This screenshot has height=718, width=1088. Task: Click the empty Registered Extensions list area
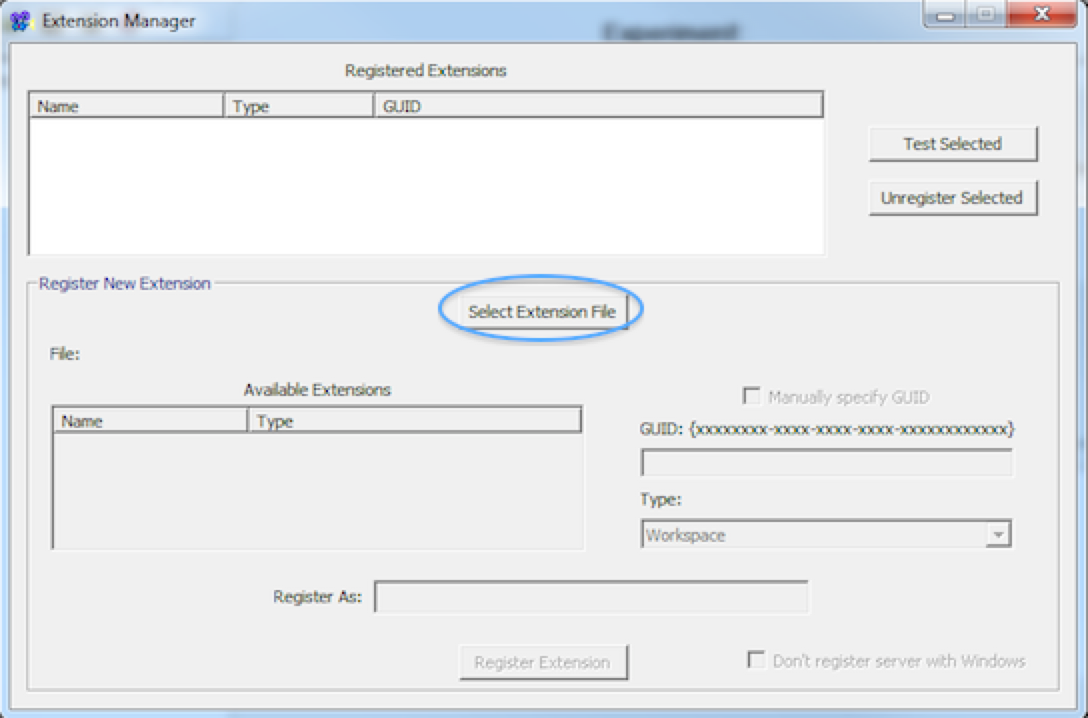click(x=426, y=185)
